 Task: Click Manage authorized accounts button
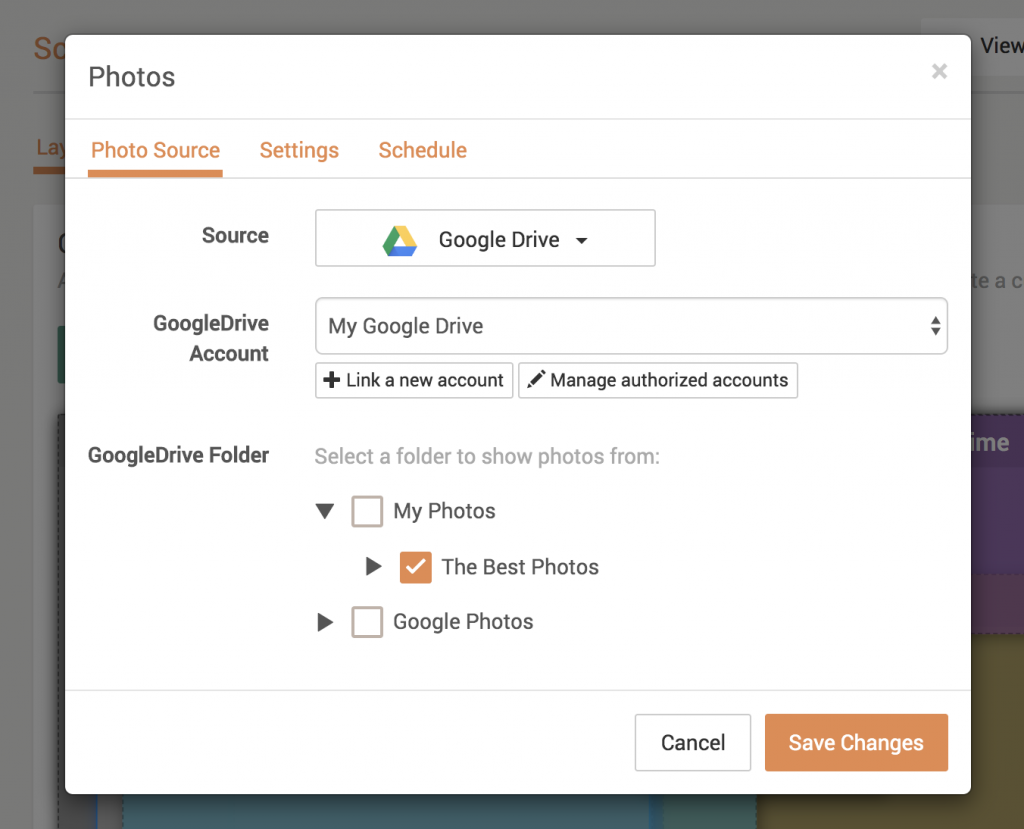tap(658, 380)
